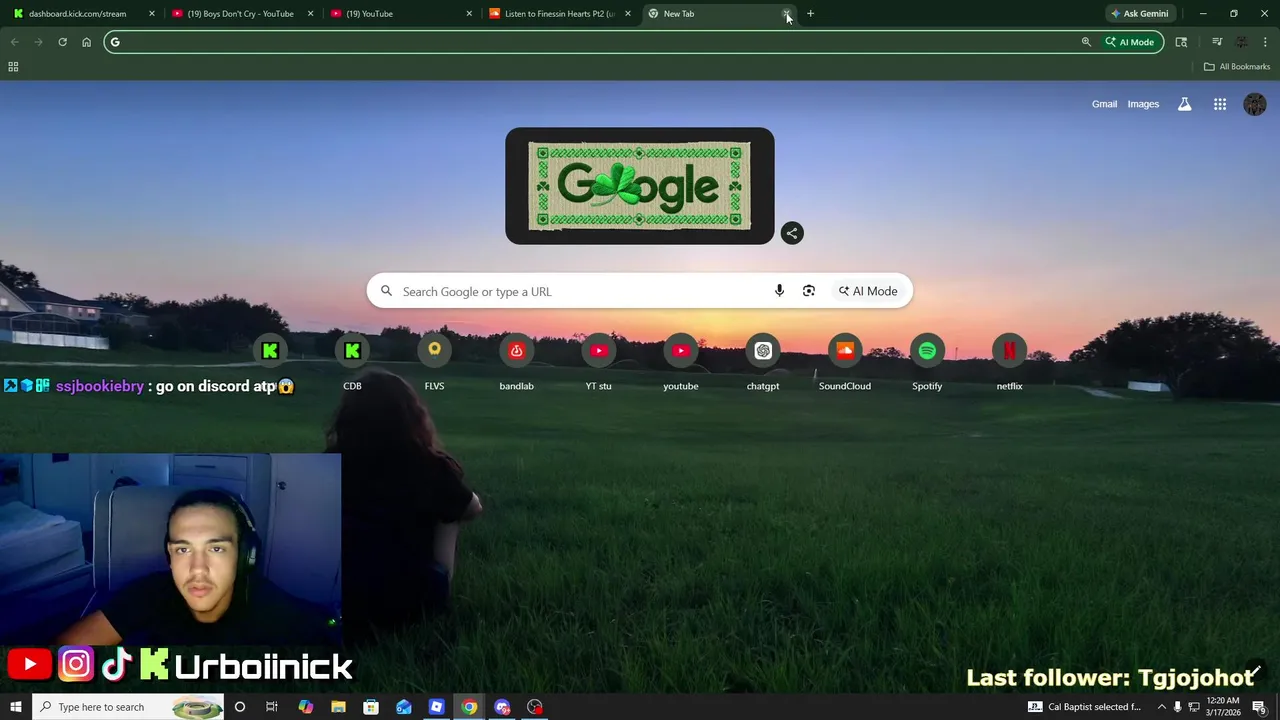Click the Cortana circle icon
This screenshot has width=1280, height=720.
pyautogui.click(x=239, y=707)
